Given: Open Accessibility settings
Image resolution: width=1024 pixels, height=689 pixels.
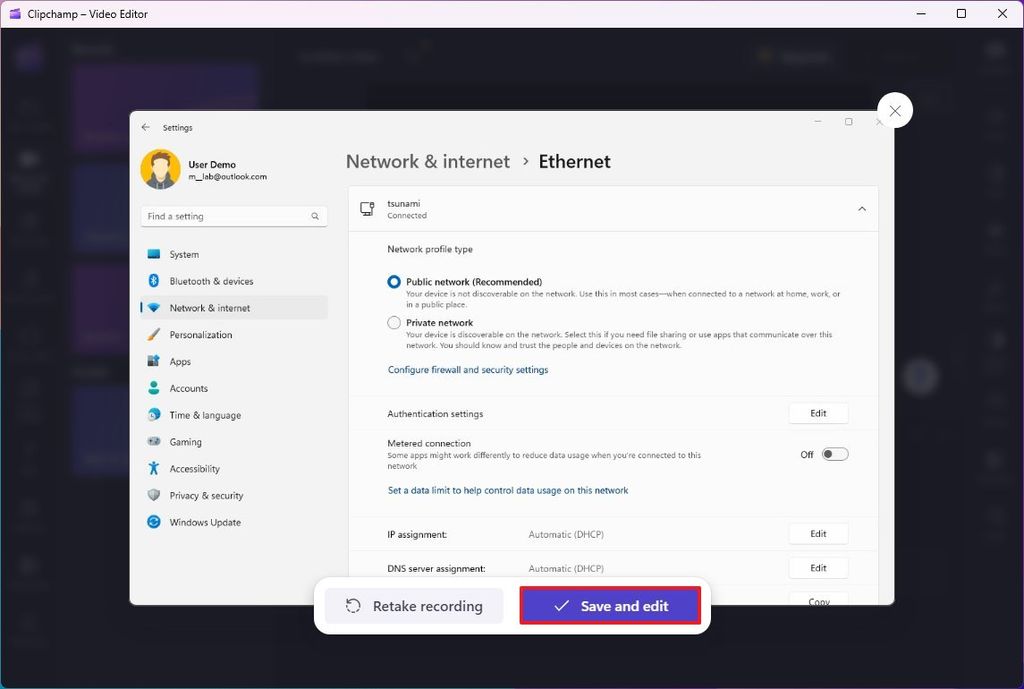Looking at the screenshot, I should [194, 468].
